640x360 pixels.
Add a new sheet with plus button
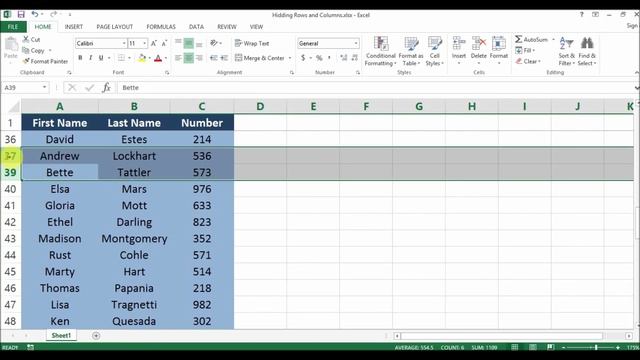[96, 336]
